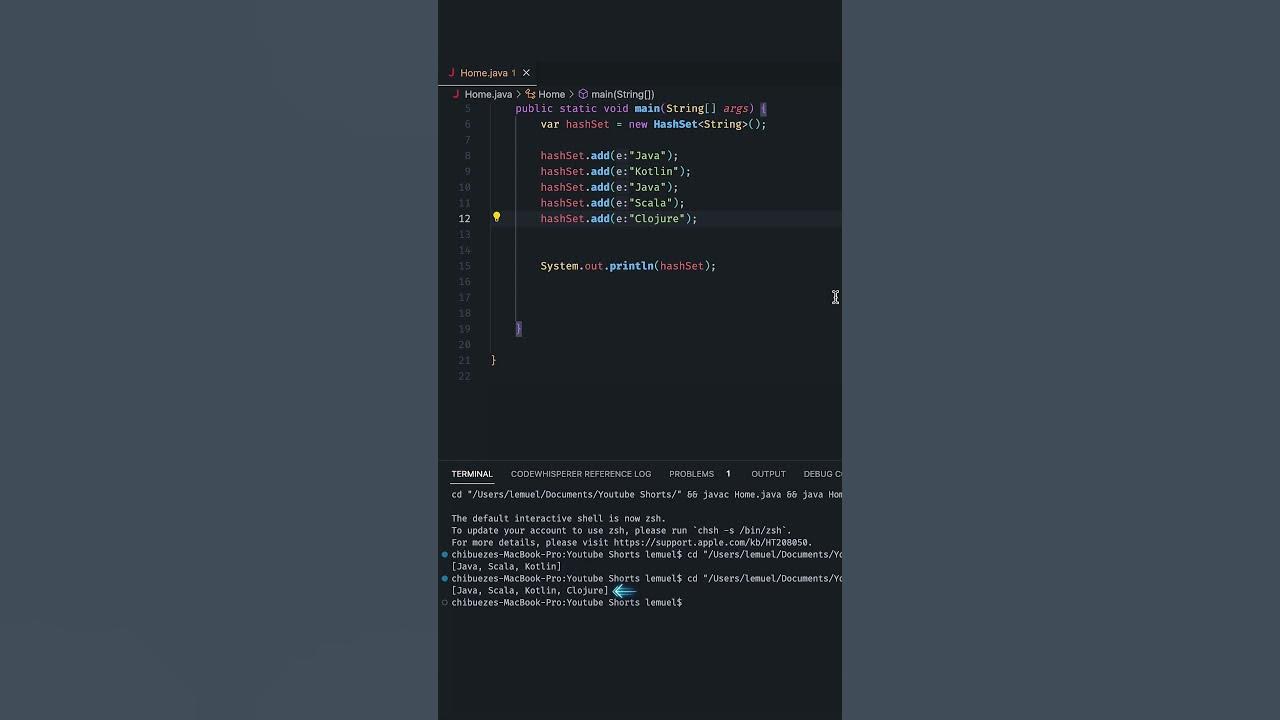
Task: Switch to the TERMINAL panel tab
Action: (472, 474)
